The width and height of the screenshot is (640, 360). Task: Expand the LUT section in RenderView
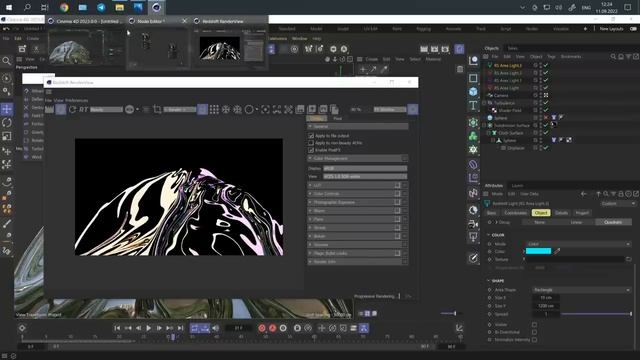[x=310, y=185]
